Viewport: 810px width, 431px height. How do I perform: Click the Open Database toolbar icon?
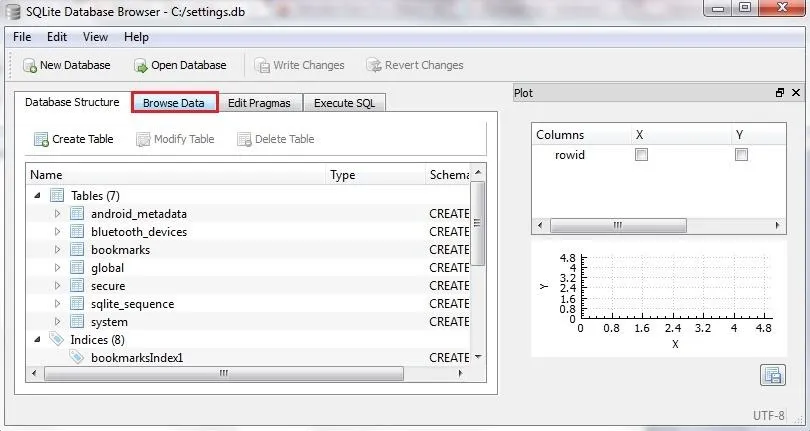(x=141, y=66)
